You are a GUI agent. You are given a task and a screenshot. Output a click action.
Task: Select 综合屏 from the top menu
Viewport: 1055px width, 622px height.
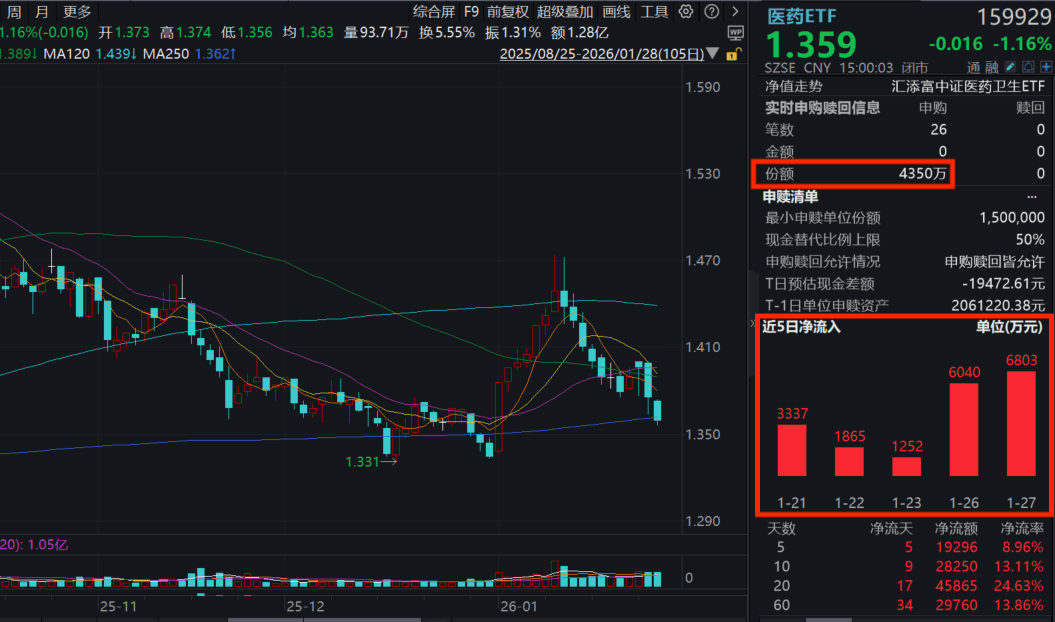click(x=436, y=12)
